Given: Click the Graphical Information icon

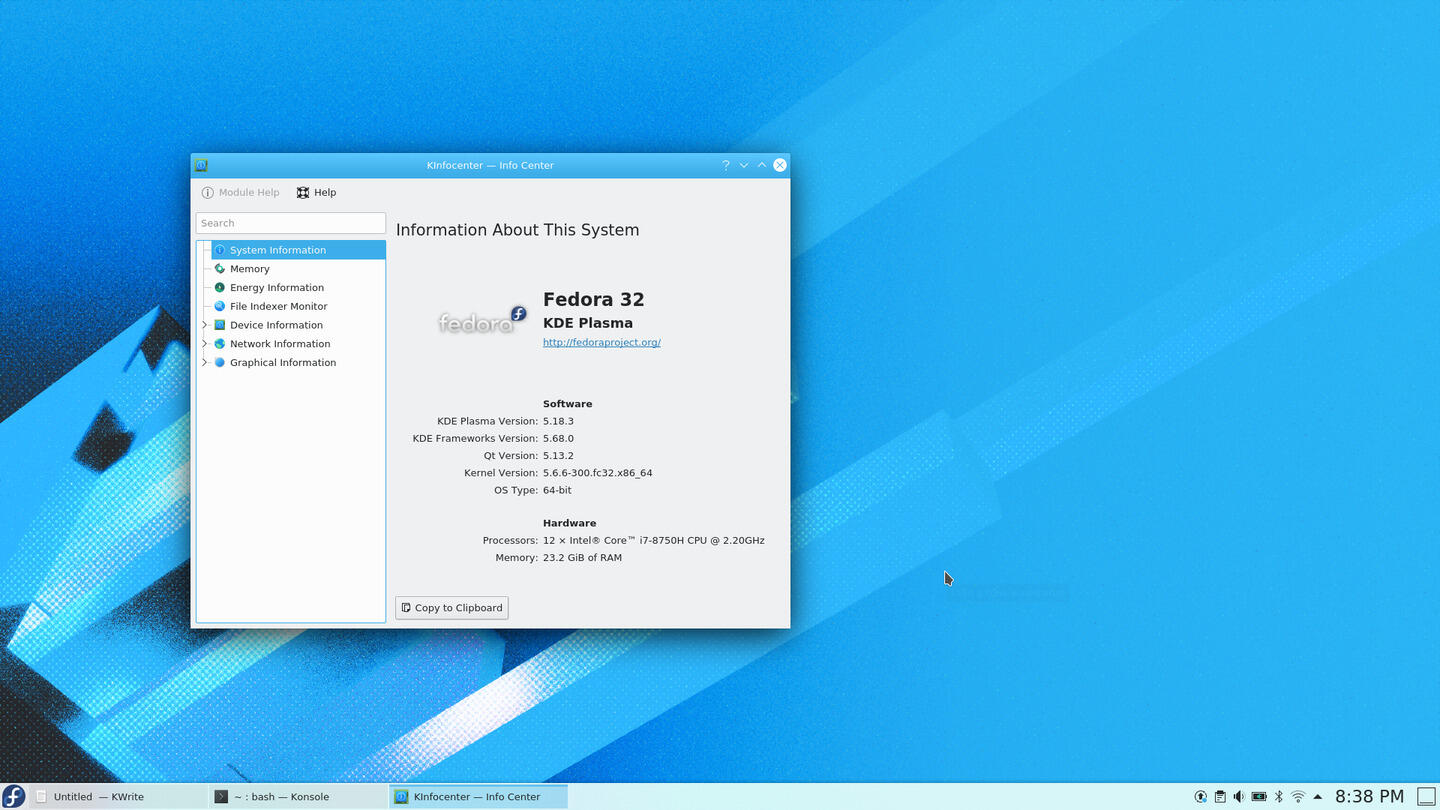Looking at the screenshot, I should (x=220, y=362).
